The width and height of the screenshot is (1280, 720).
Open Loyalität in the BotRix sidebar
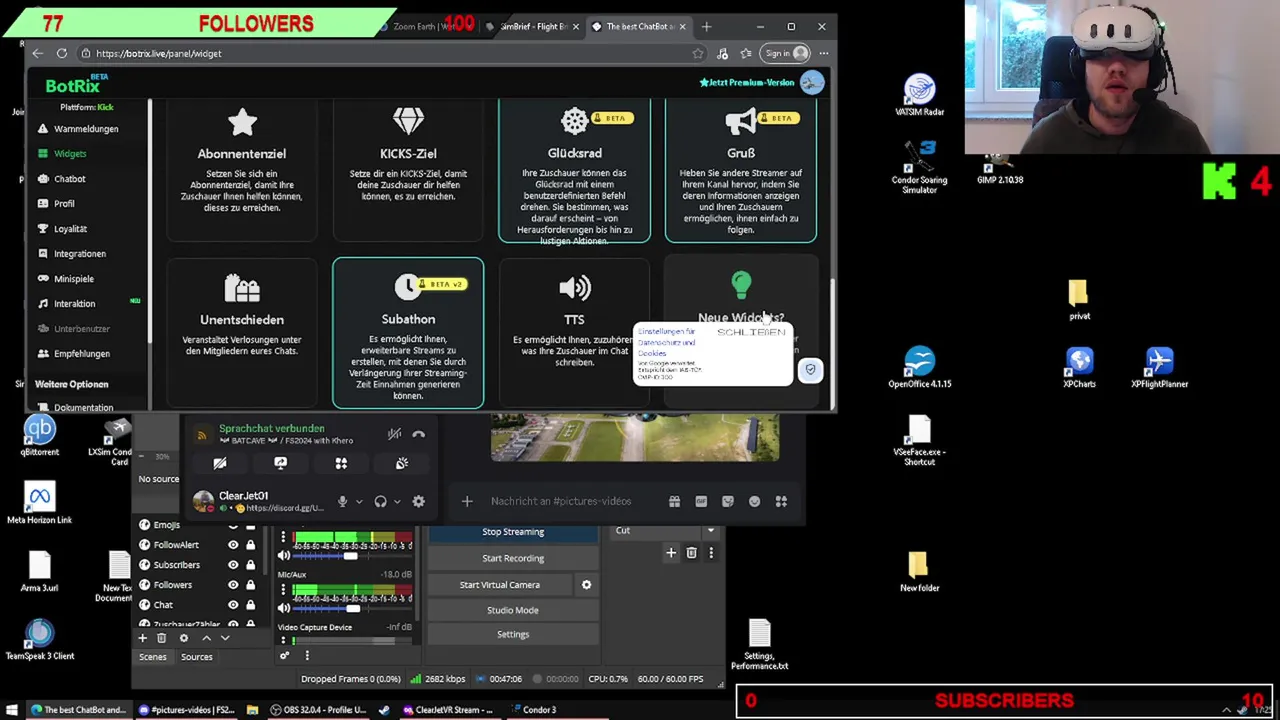pyautogui.click(x=70, y=229)
